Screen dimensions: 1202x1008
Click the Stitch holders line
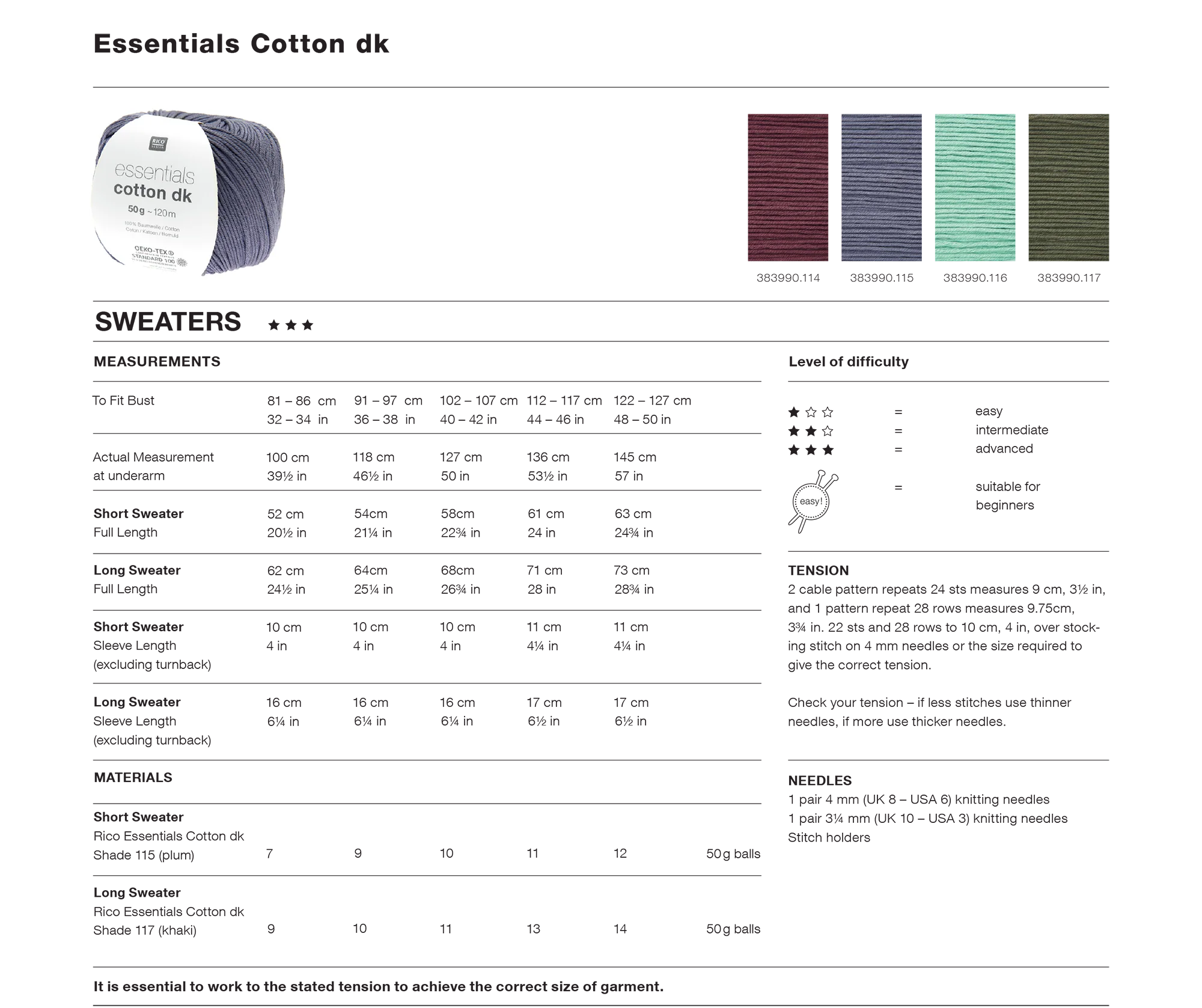(829, 837)
